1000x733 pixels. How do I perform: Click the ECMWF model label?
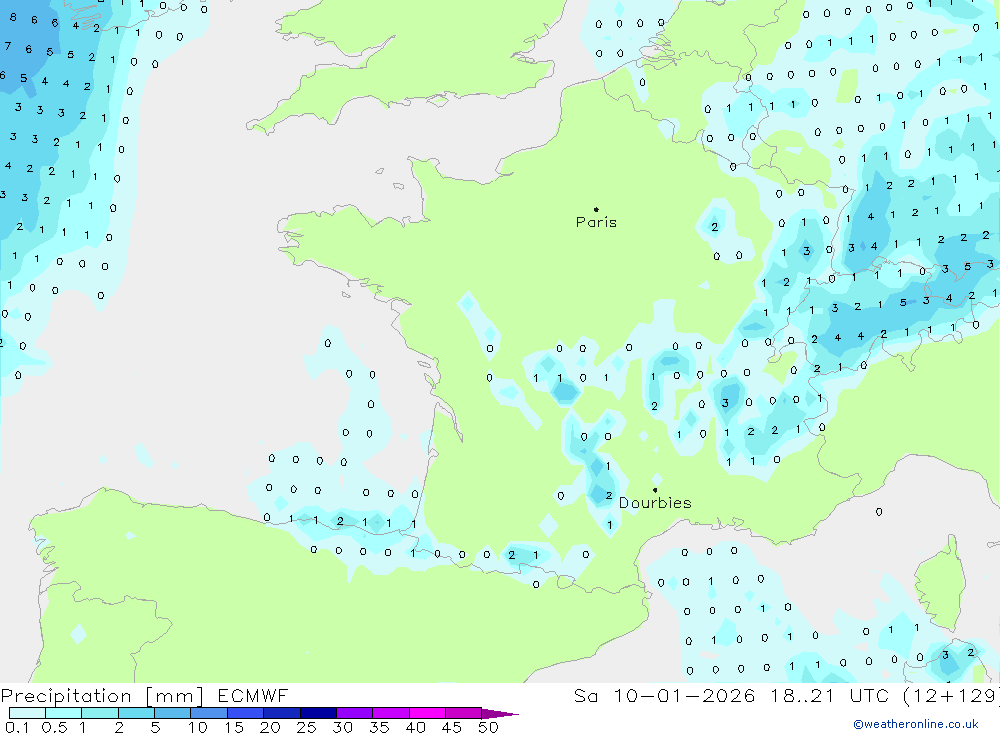coord(253,695)
